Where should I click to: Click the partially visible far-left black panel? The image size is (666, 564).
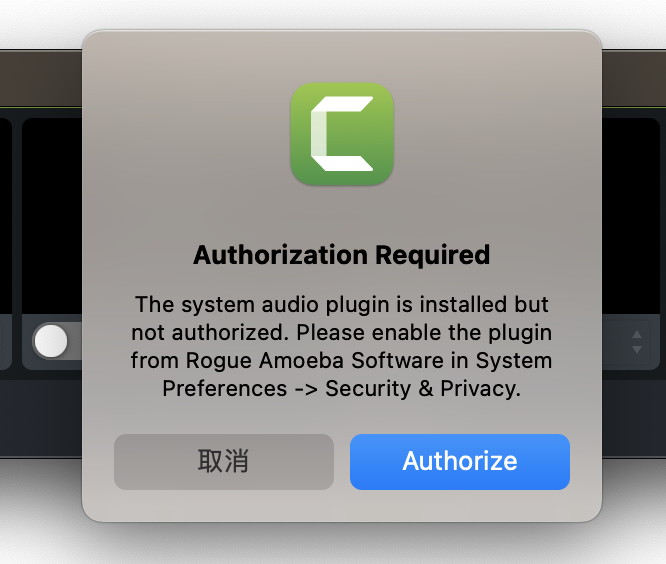coord(6,217)
